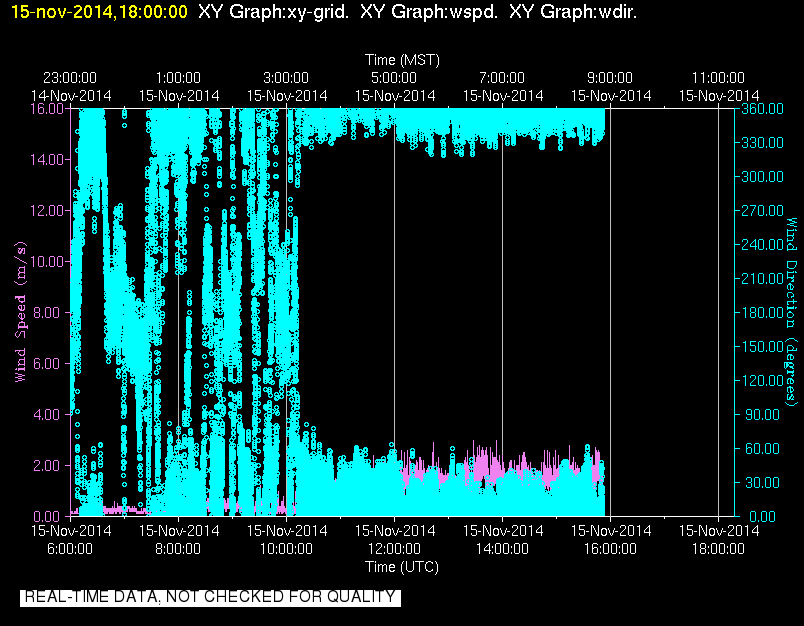Click the 330.00 wind direction axis value
This screenshot has height=626, width=804.
[762, 143]
